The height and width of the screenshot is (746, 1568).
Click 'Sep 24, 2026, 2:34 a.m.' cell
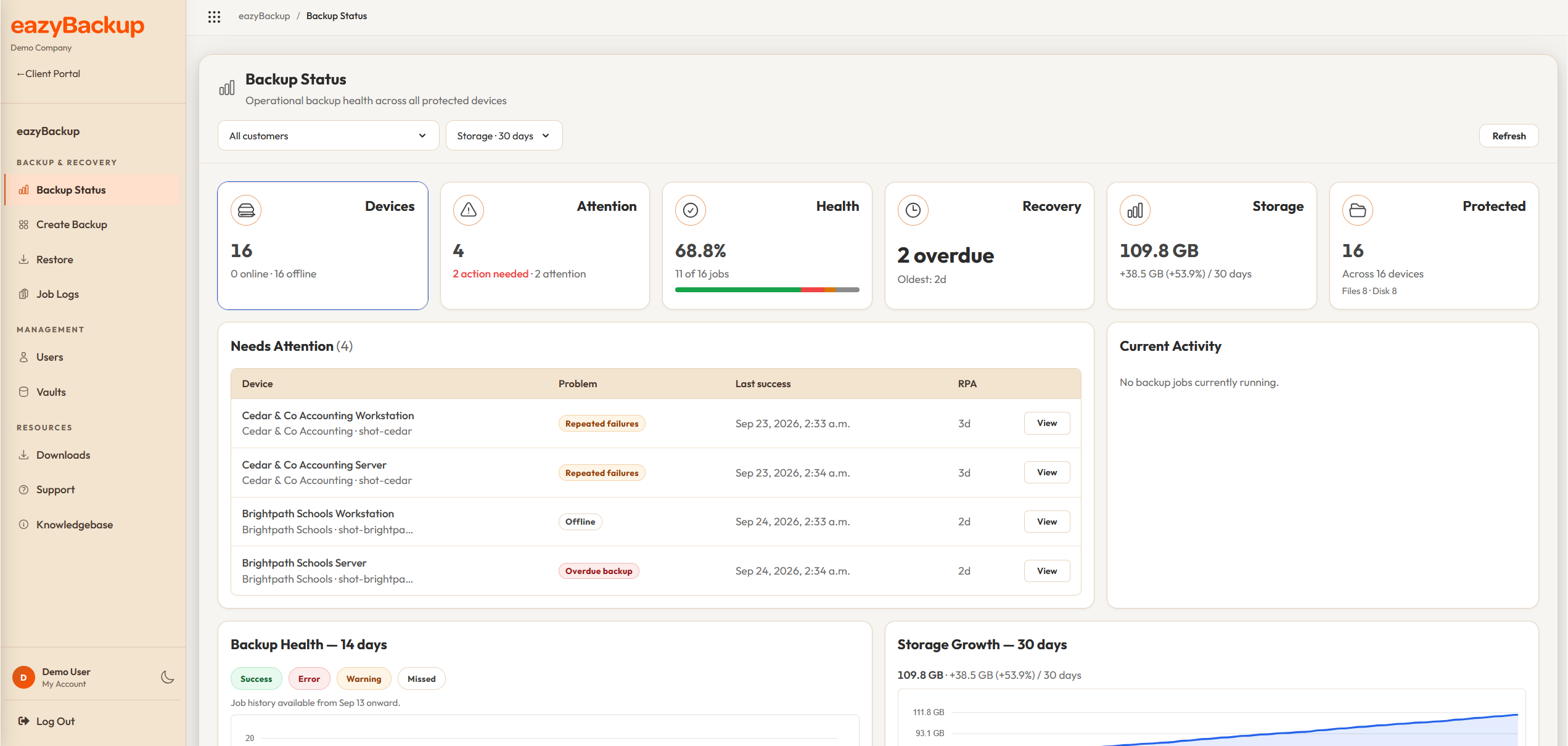pyautogui.click(x=792, y=571)
